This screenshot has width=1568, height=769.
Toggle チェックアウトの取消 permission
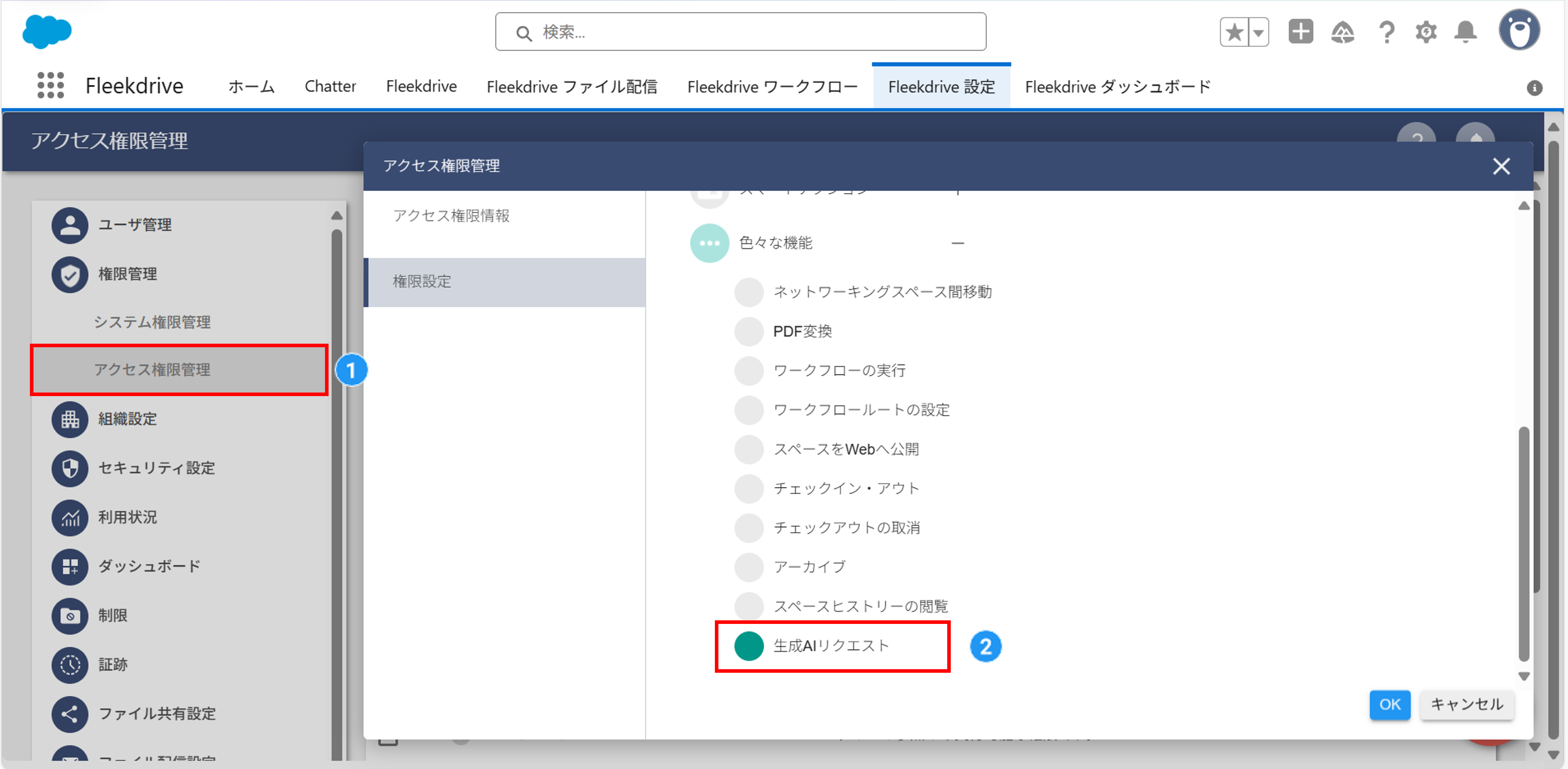tap(749, 528)
